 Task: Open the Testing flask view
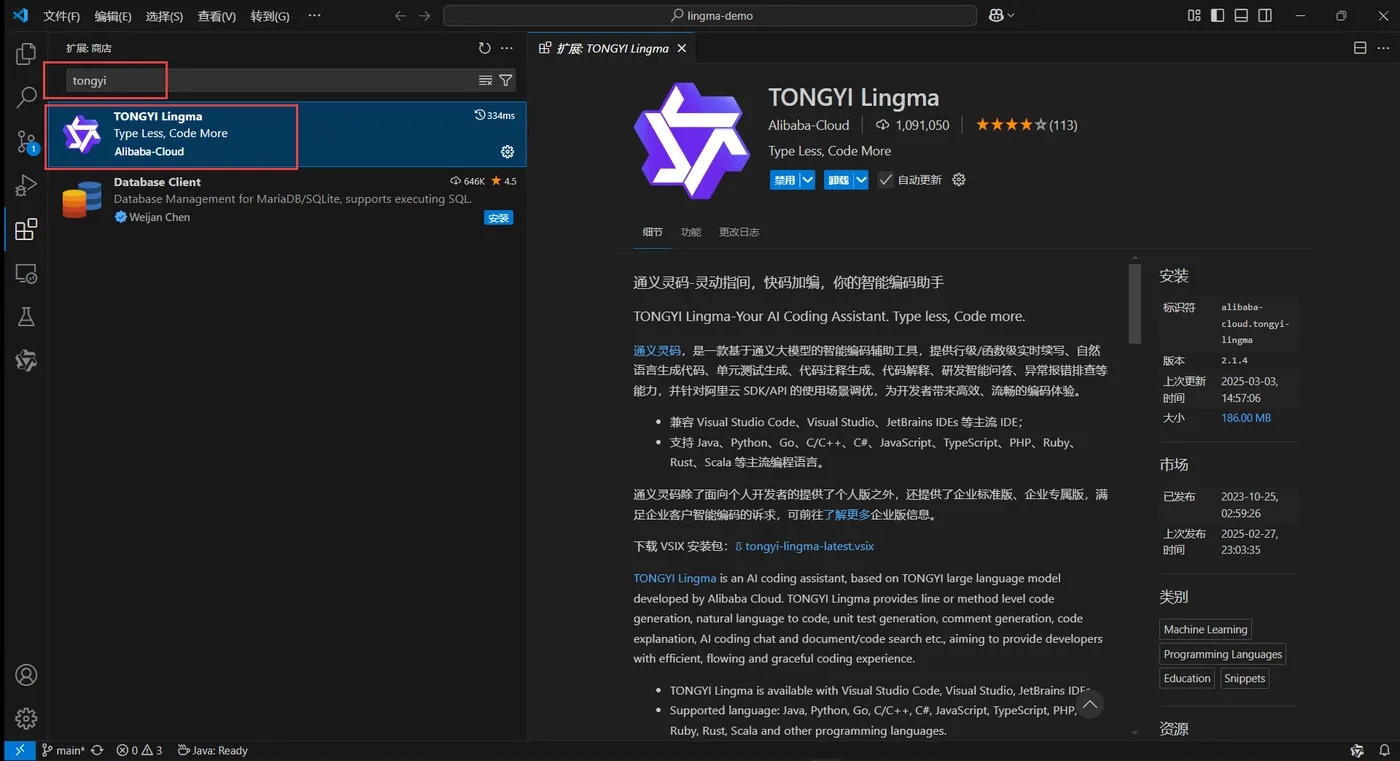26,317
